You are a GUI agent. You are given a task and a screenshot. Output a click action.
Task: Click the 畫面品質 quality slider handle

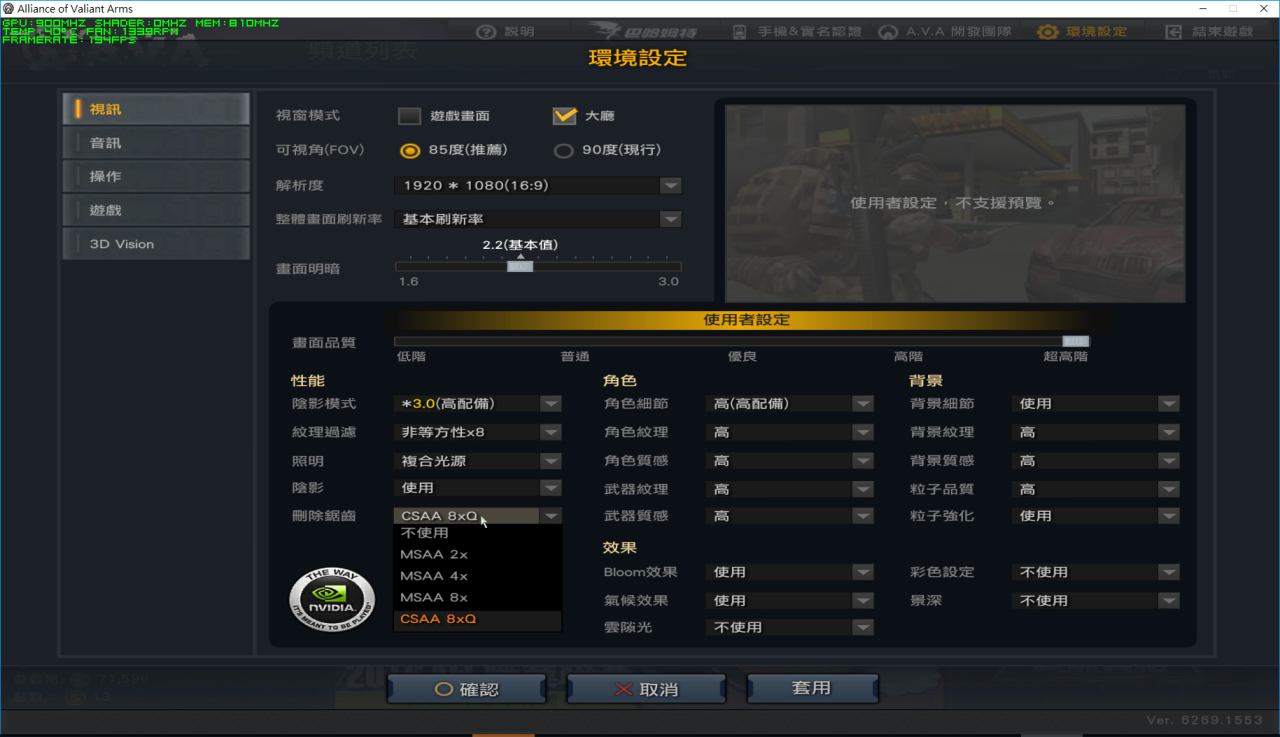[x=1076, y=342]
